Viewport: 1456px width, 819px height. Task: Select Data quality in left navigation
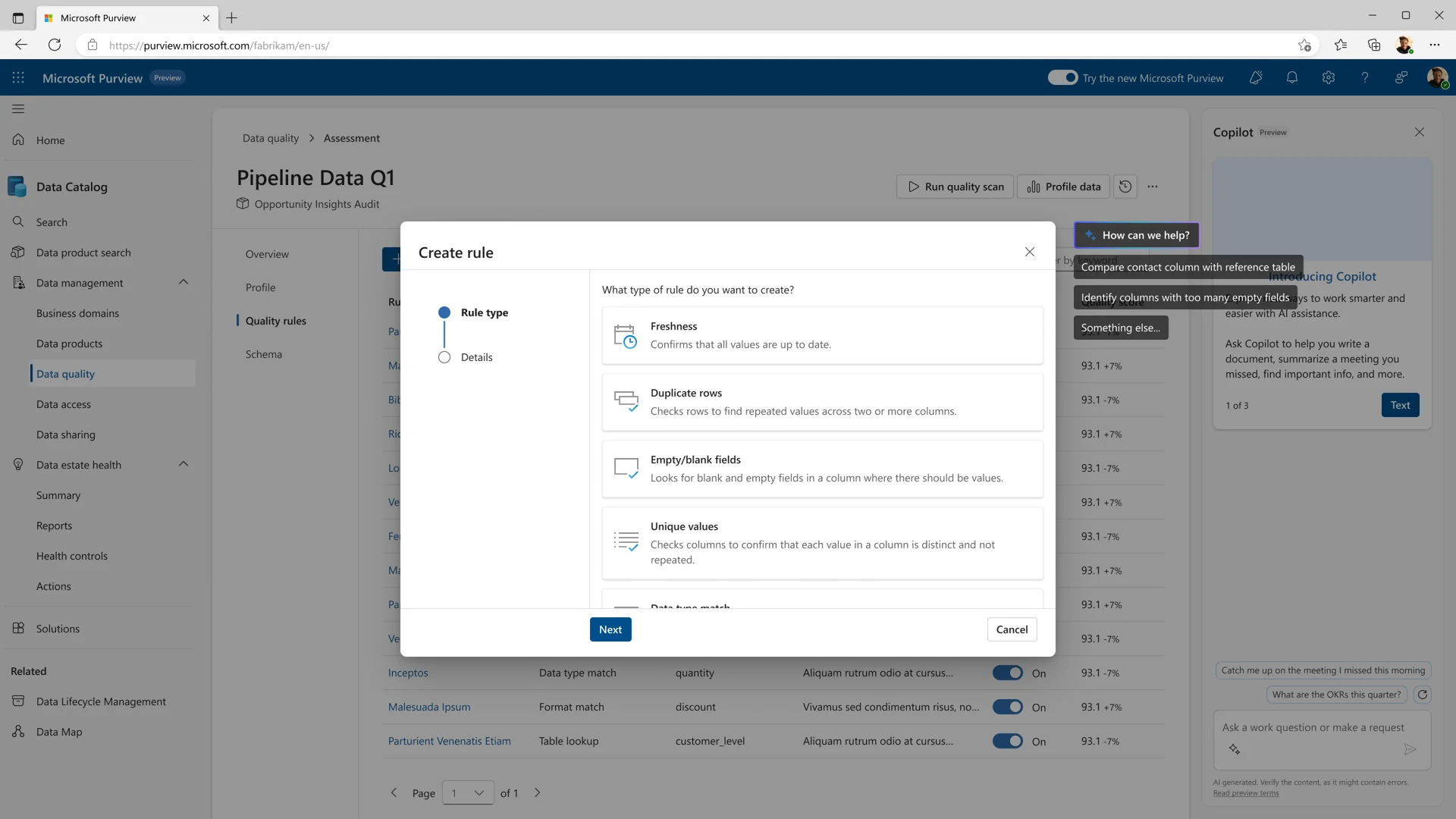(112, 374)
